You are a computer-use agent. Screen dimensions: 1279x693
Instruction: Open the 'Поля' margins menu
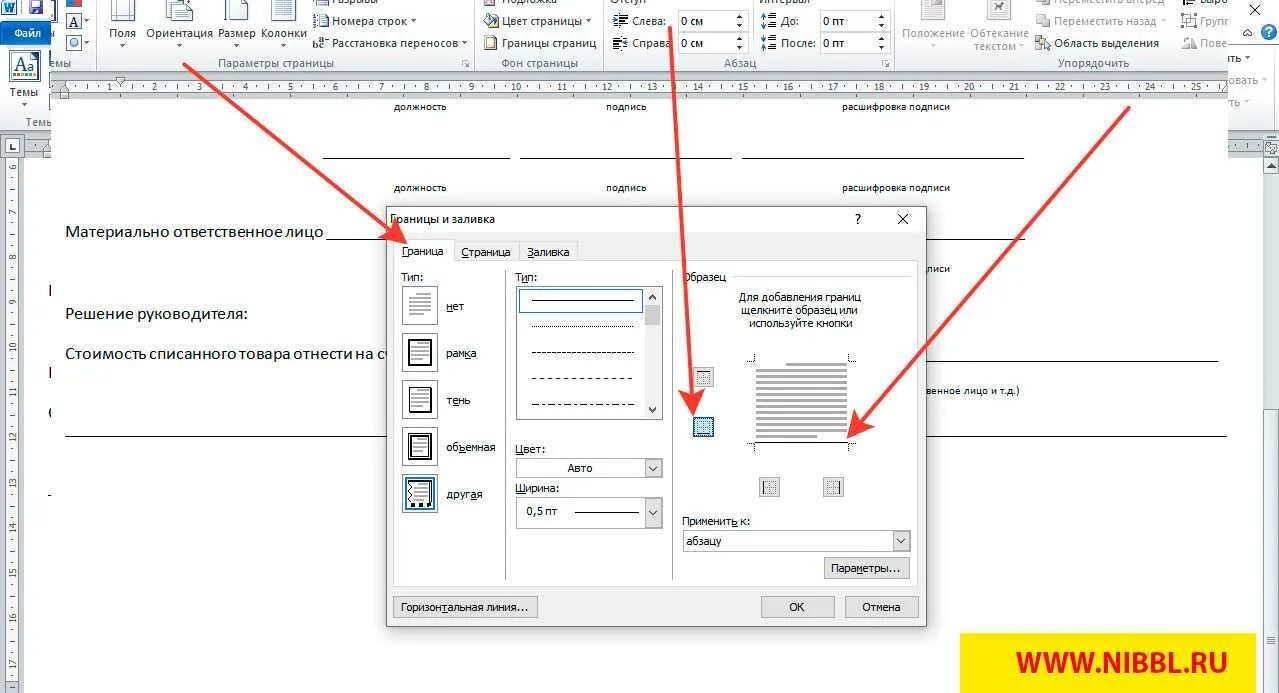tap(122, 23)
